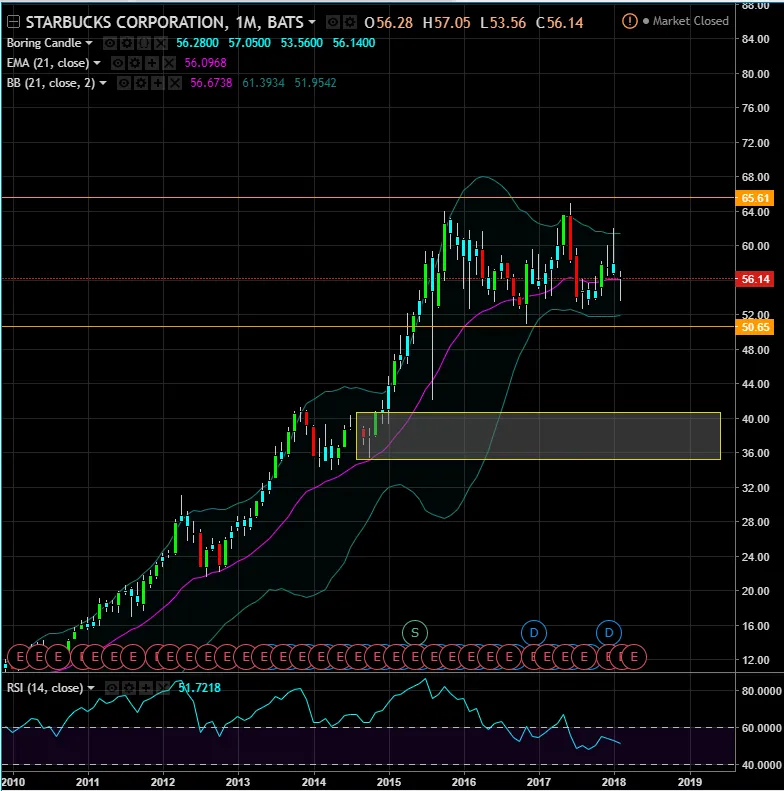Click the RSI (14, close) indicator name

point(45,688)
